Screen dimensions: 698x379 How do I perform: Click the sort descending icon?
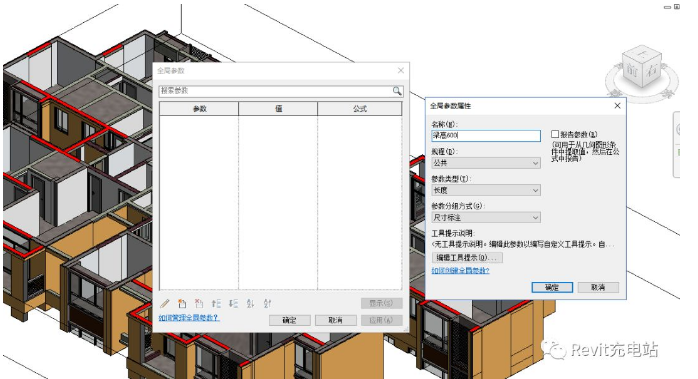(x=267, y=304)
